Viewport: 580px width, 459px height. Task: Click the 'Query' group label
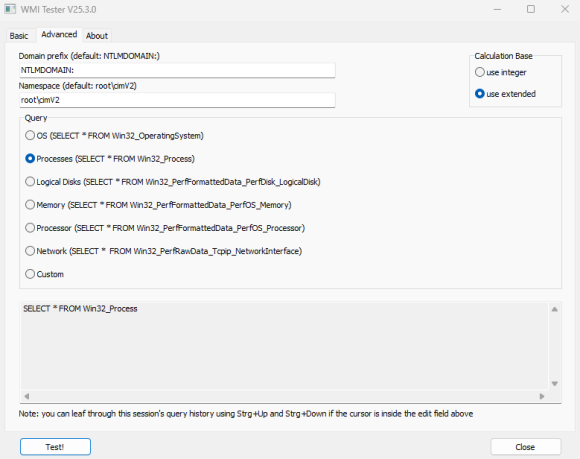tap(36, 118)
